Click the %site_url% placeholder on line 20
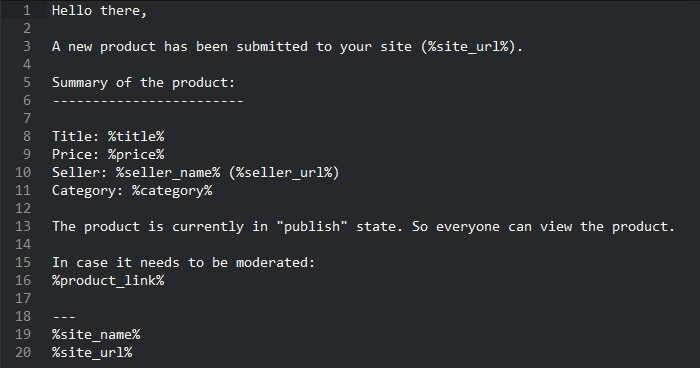This screenshot has width=700, height=368. [x=92, y=352]
